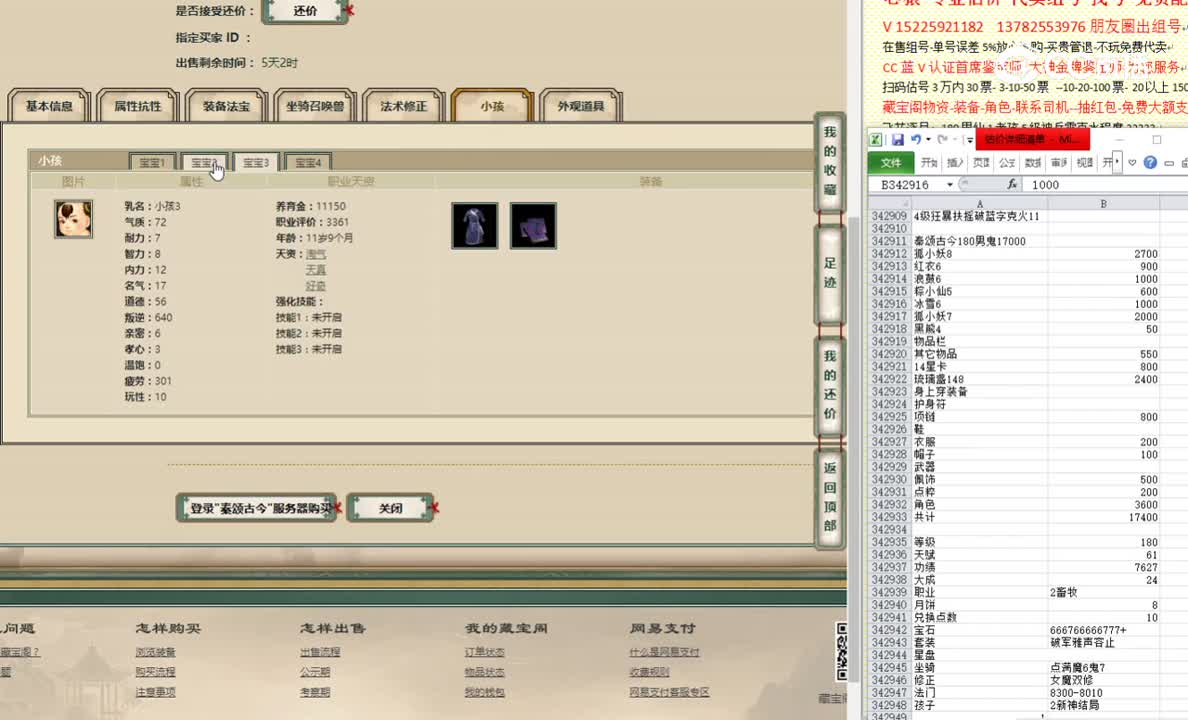The width and height of the screenshot is (1188, 720).
Task: Click the heart icon beside the ribbon tabs
Action: coord(1132,162)
